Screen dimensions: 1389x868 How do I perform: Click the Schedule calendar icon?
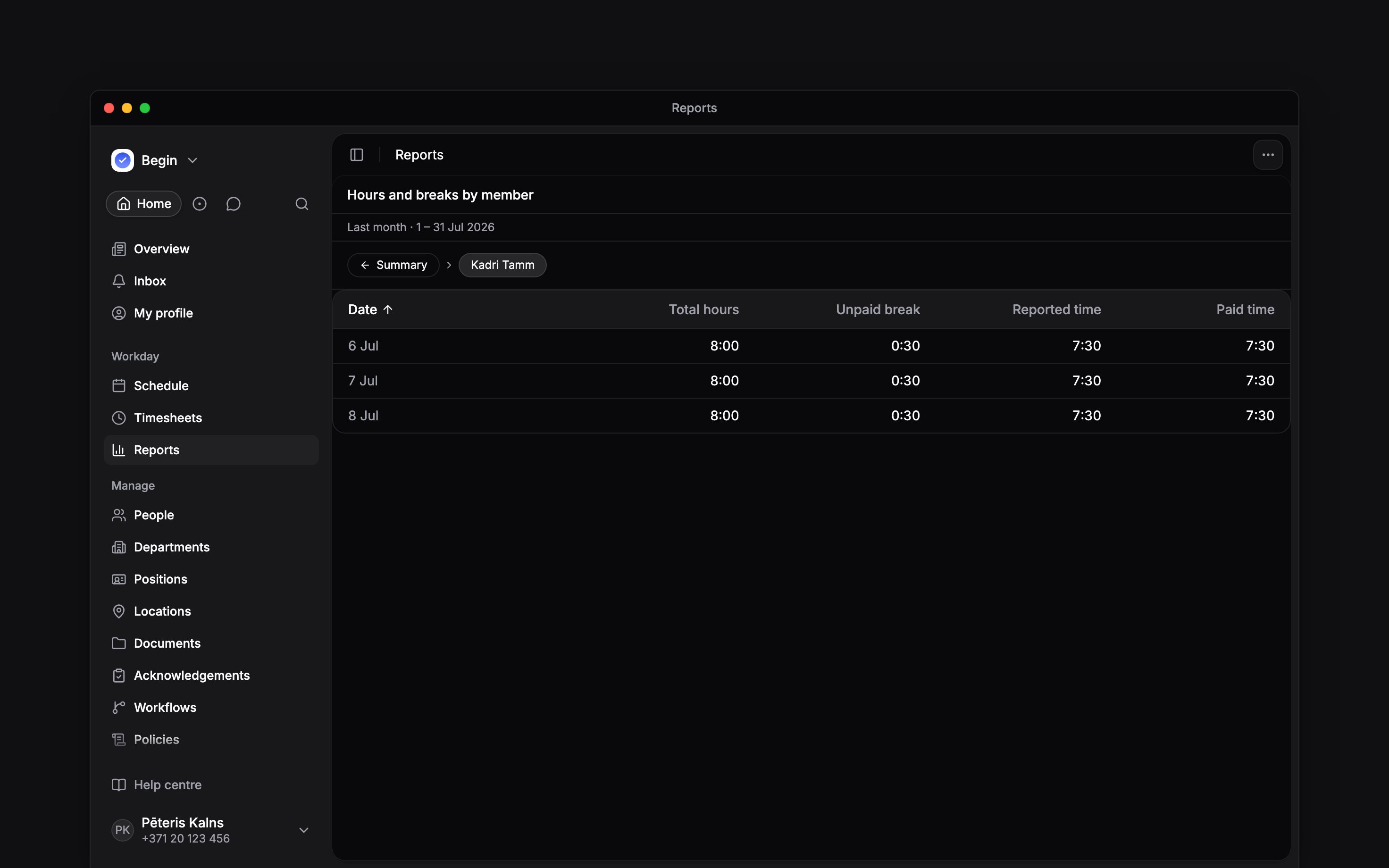[119, 386]
